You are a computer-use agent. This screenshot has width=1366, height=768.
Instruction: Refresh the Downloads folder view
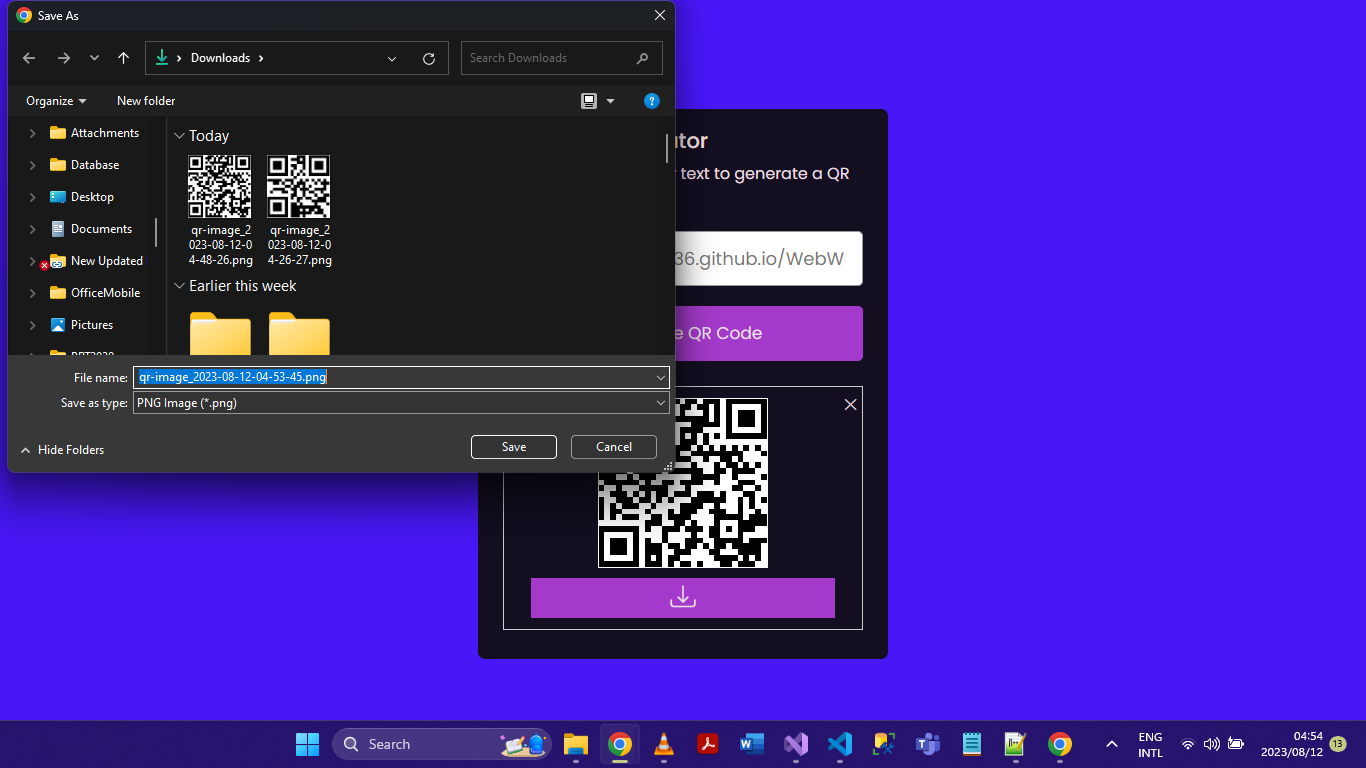coord(429,58)
